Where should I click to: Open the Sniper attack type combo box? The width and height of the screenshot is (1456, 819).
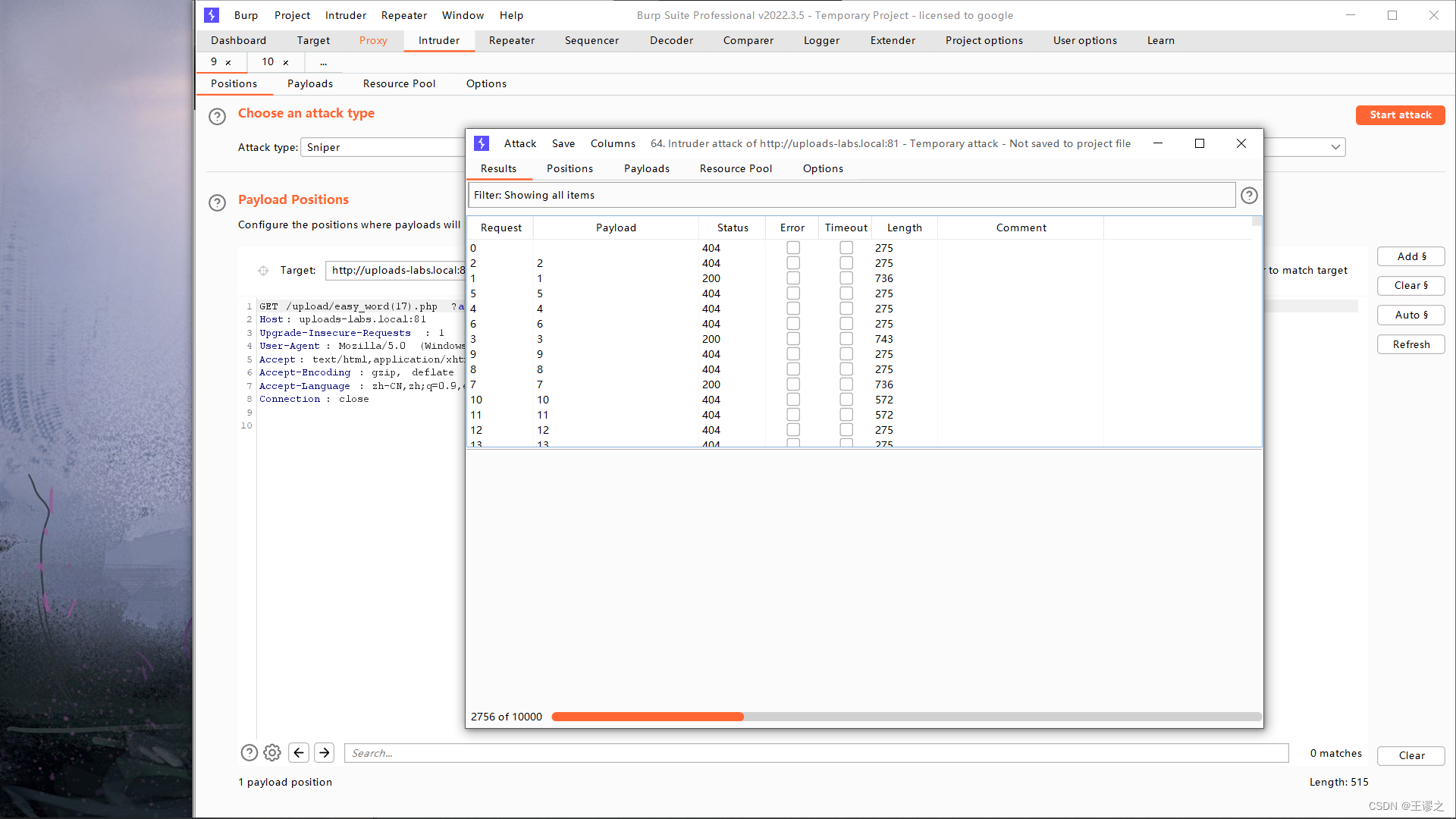383,147
